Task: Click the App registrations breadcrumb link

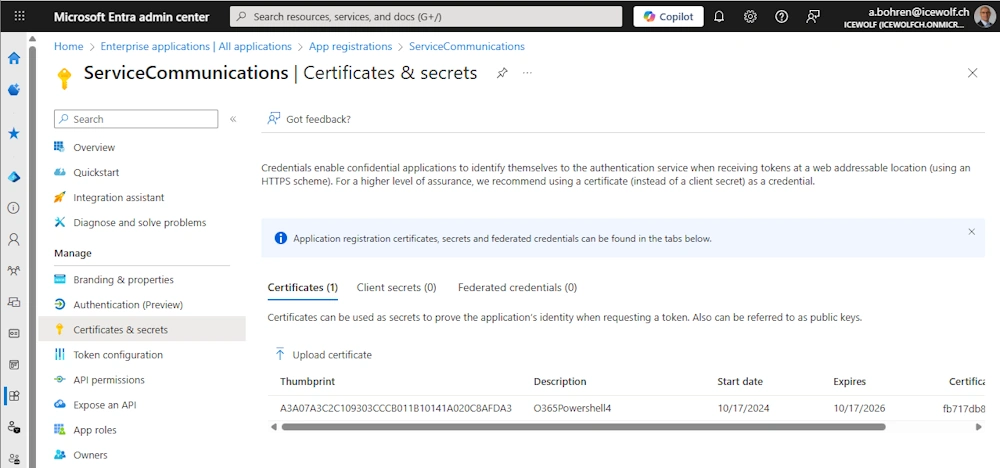Action: point(350,46)
